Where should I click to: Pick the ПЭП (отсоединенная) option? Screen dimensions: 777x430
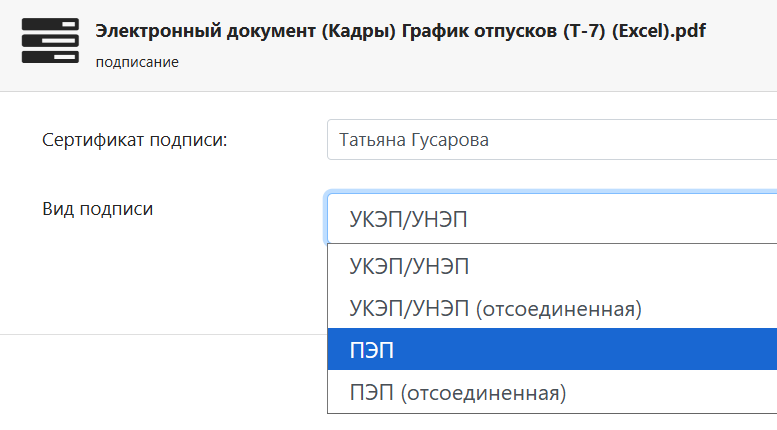click(x=552, y=392)
